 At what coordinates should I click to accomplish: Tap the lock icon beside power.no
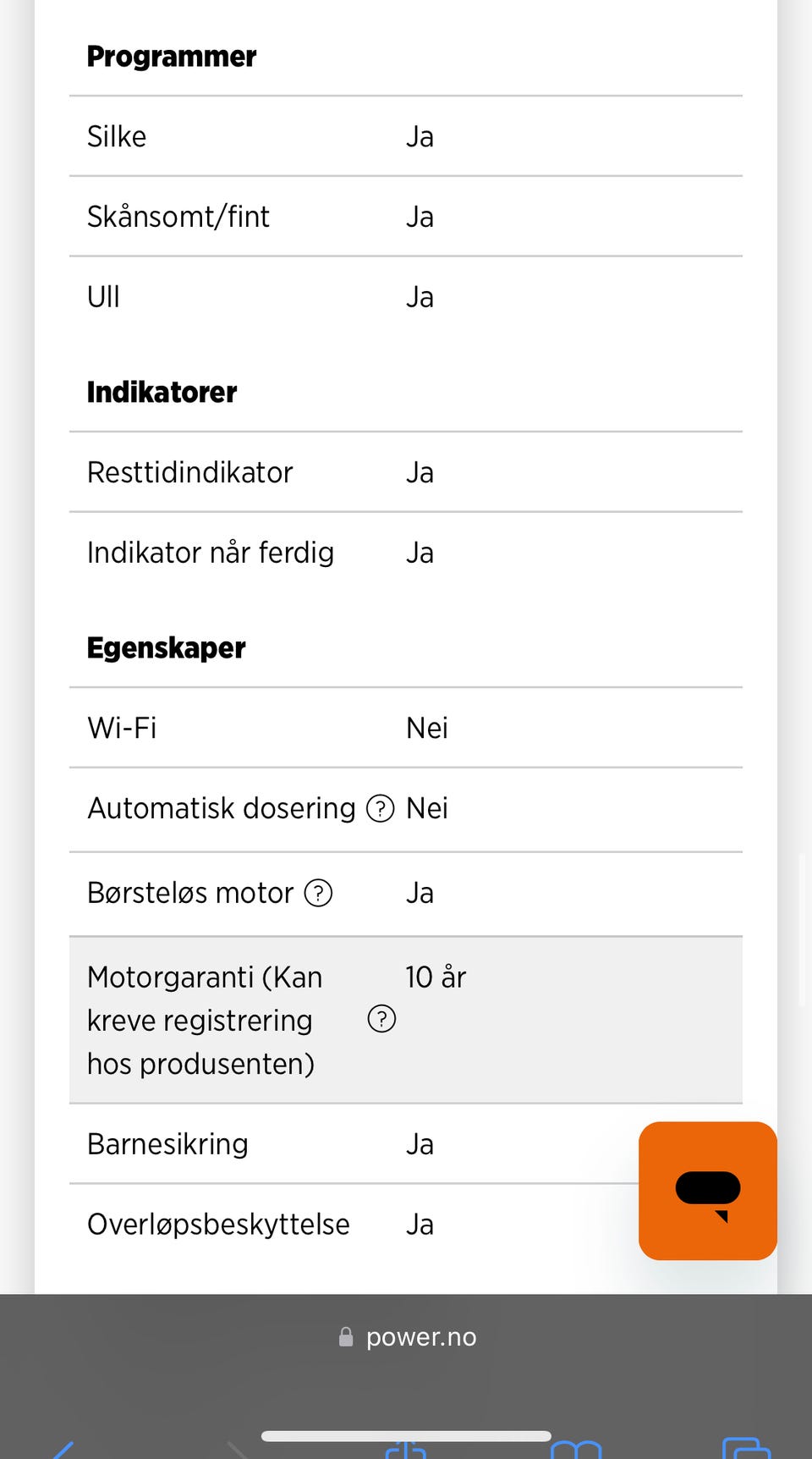(346, 1337)
